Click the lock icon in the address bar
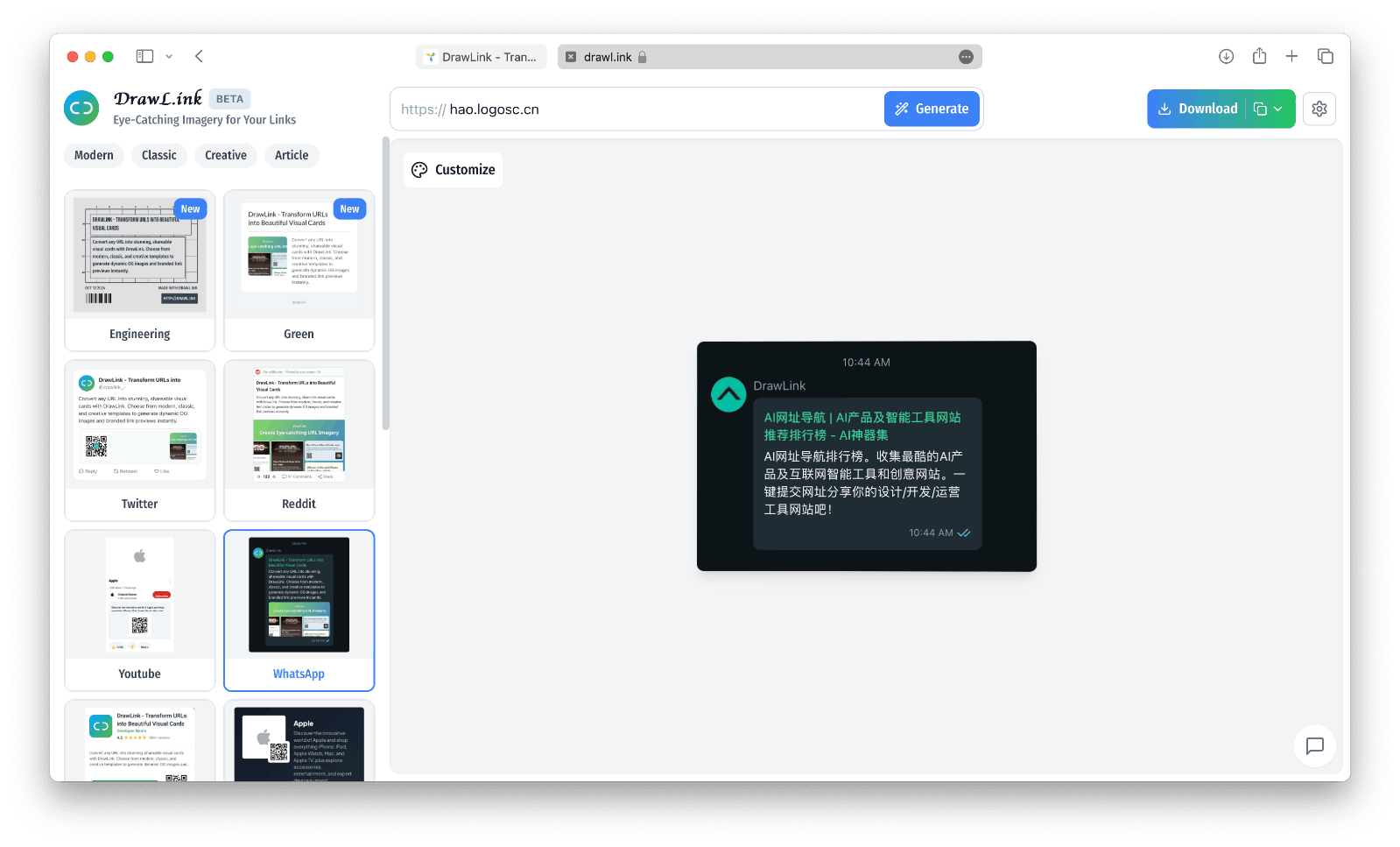 point(642,57)
